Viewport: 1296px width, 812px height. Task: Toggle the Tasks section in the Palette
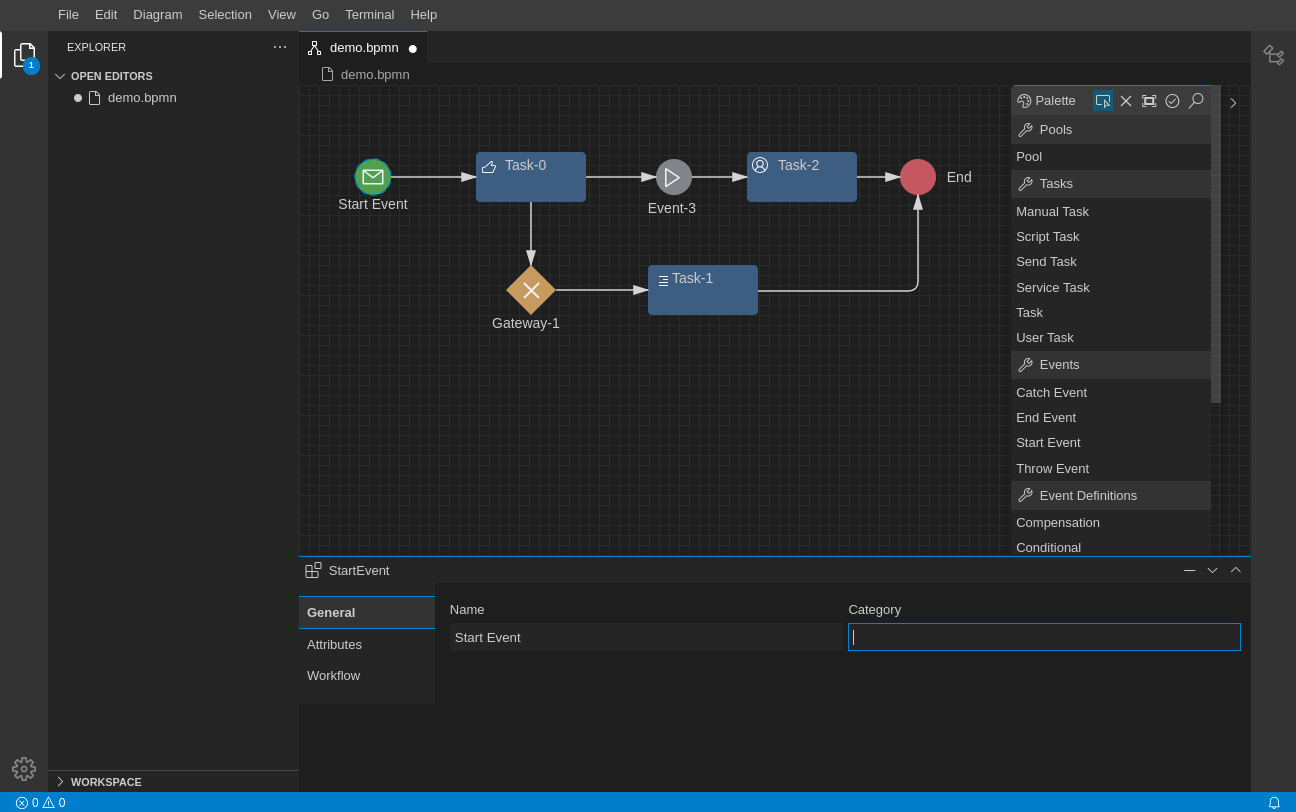coord(1055,183)
